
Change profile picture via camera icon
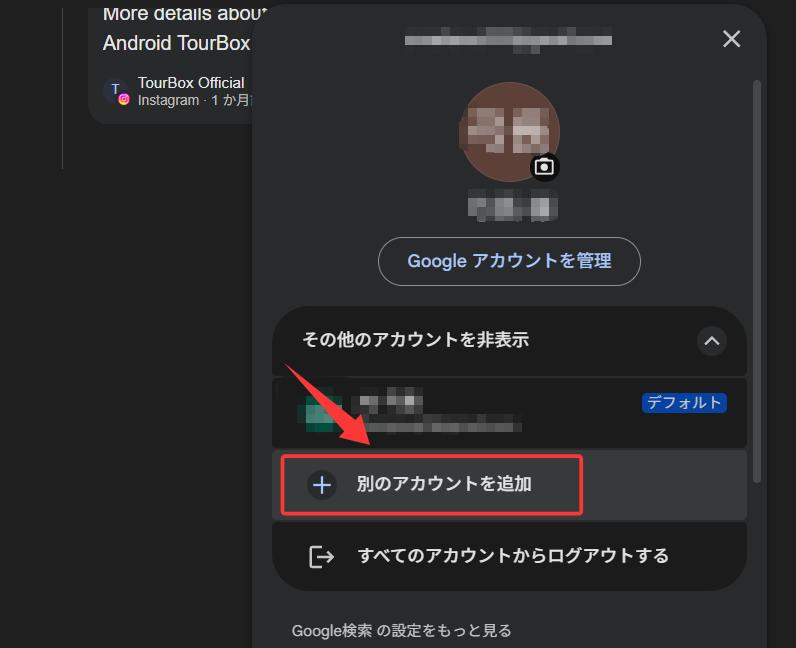(x=544, y=167)
